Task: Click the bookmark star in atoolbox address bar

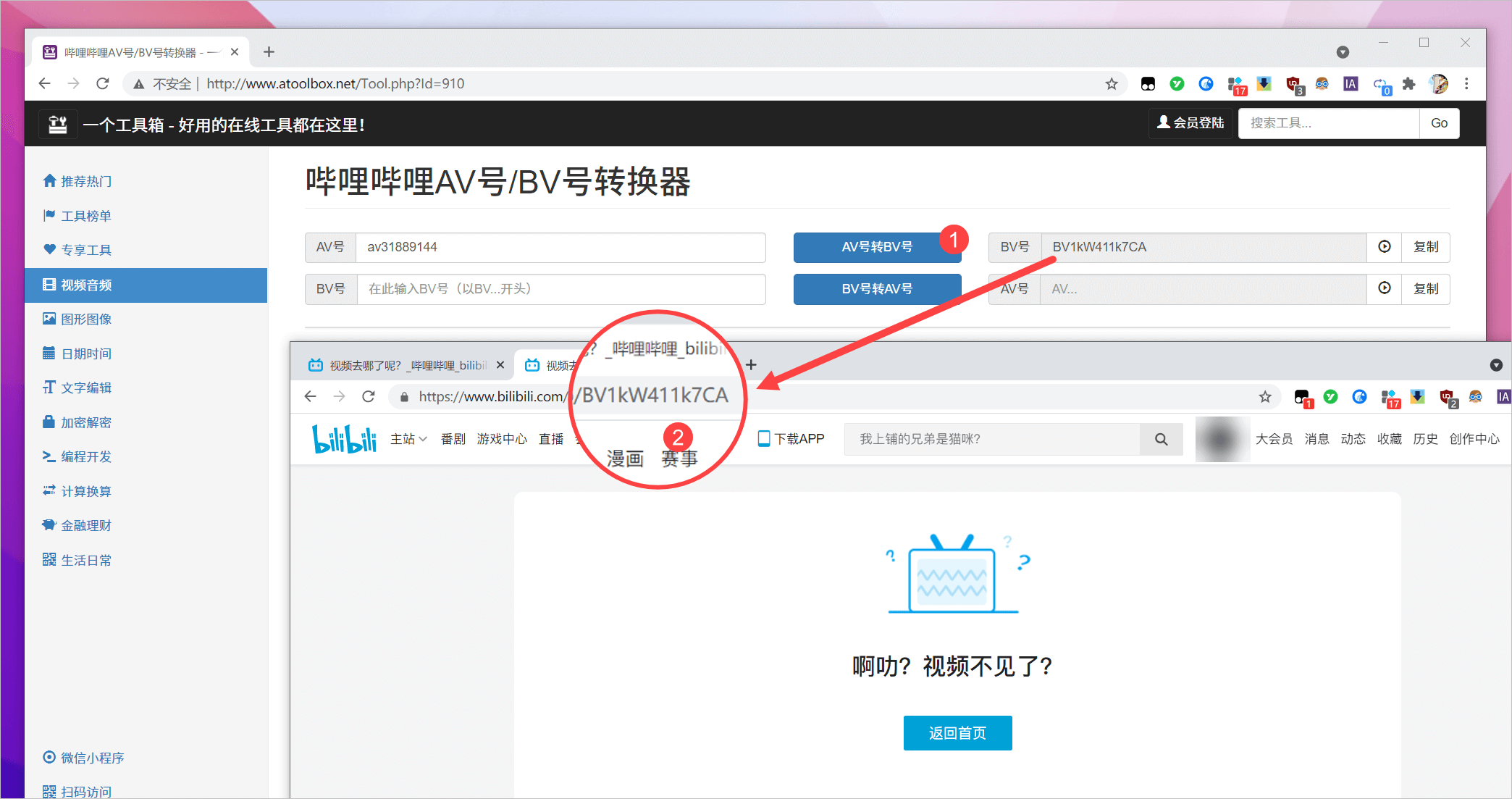Action: 1112,84
